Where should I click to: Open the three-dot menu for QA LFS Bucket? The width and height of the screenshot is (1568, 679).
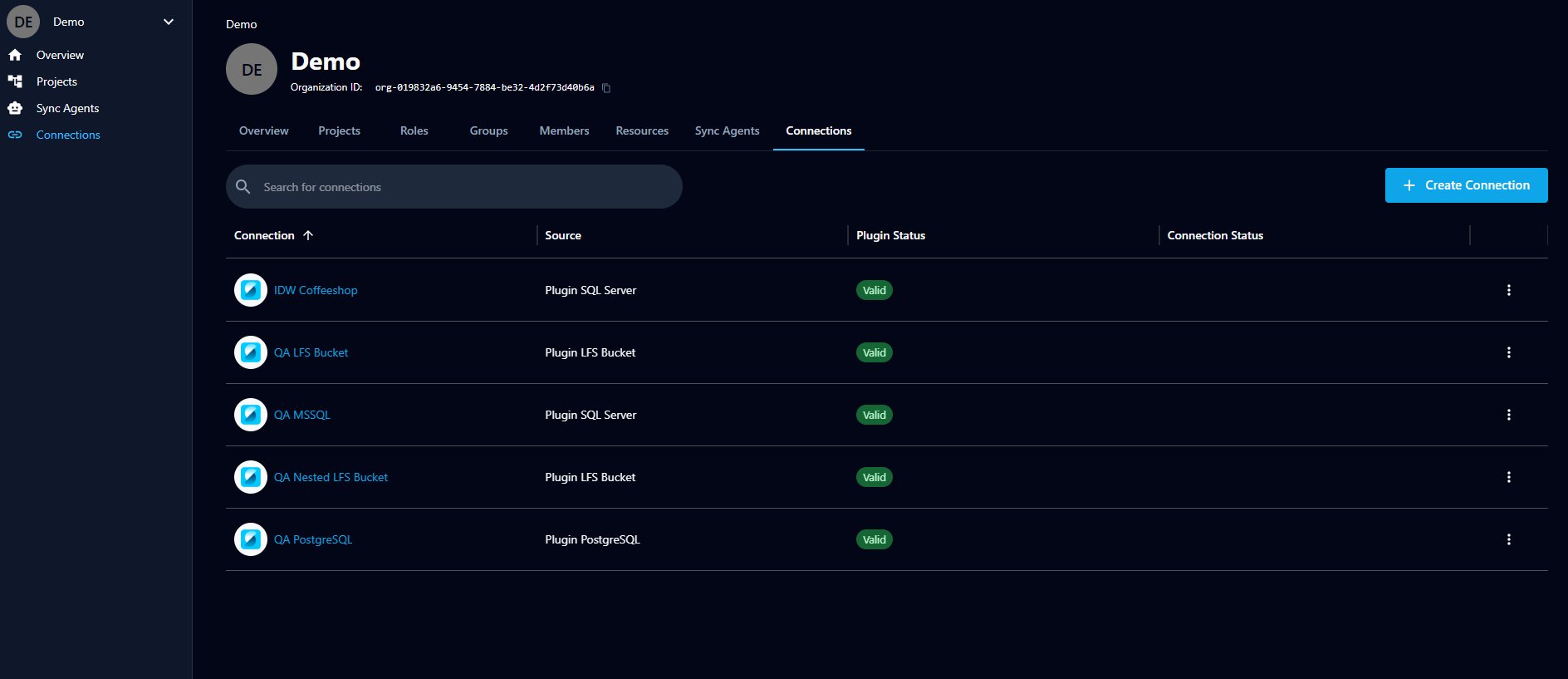pyautogui.click(x=1509, y=352)
